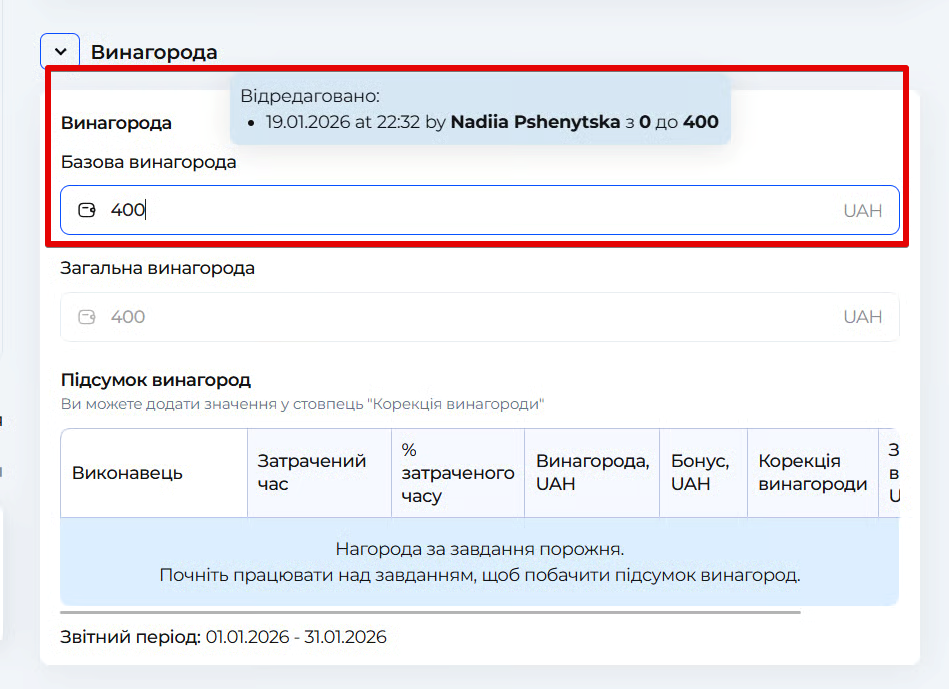The image size is (949, 689).
Task: Click the wallet icon in Загальна винагорода field
Action: (x=87, y=317)
